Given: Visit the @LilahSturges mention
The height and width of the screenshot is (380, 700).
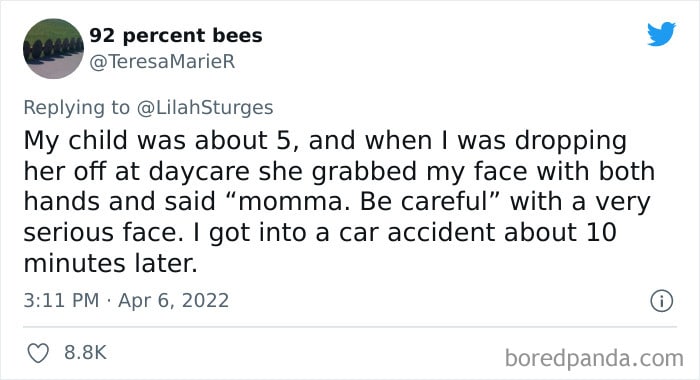Looking at the screenshot, I should coord(205,108).
